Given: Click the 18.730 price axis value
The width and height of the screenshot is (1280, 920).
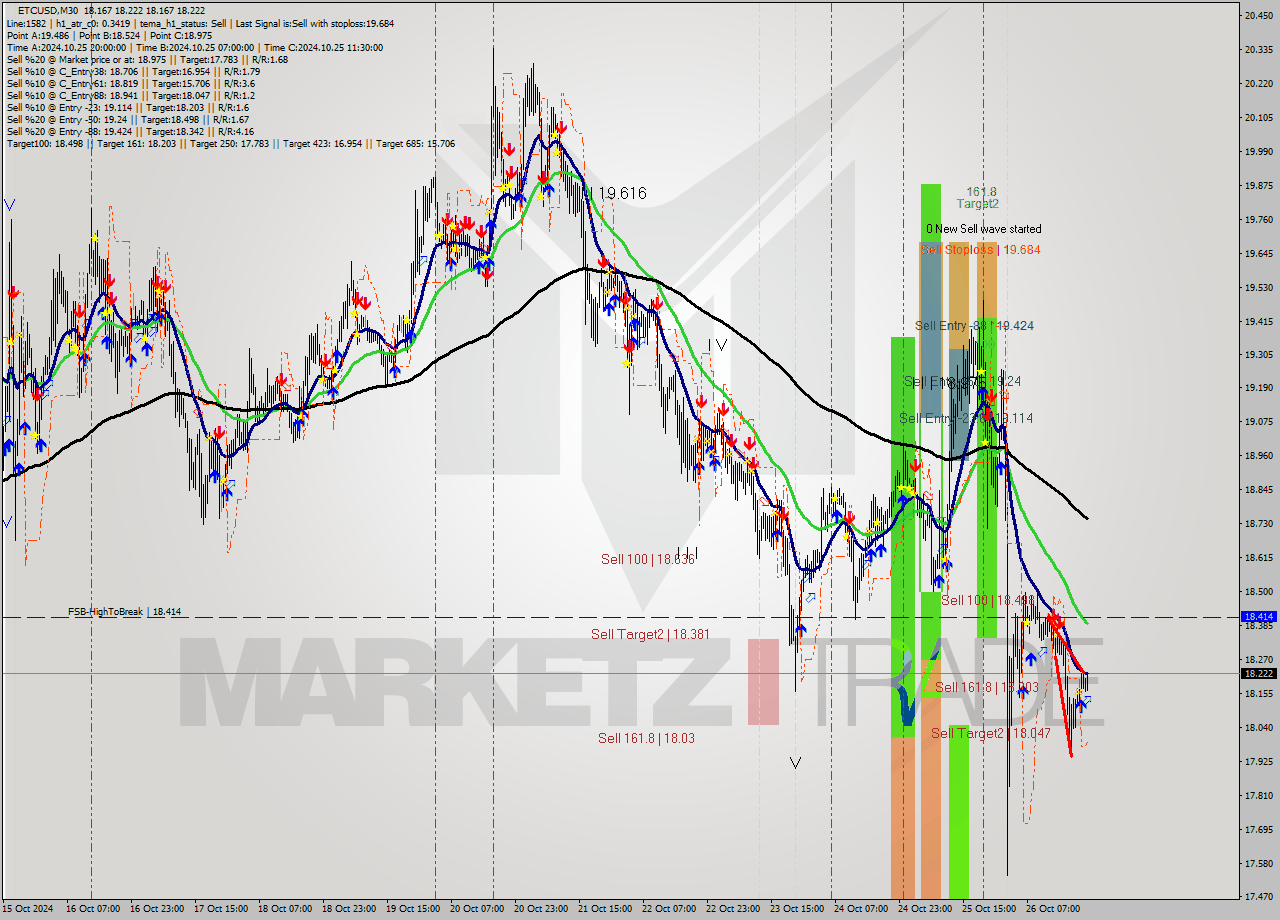Looking at the screenshot, I should [1257, 524].
